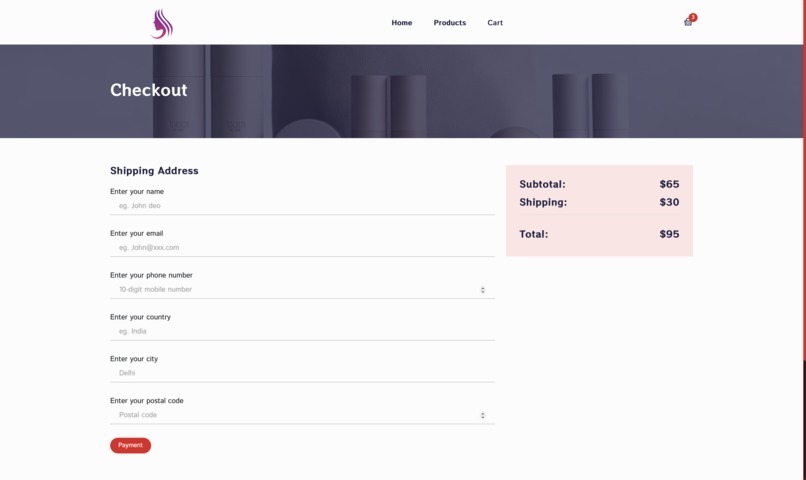Click the red cart count badge
Screen dimensions: 806x480
[x=693, y=17]
